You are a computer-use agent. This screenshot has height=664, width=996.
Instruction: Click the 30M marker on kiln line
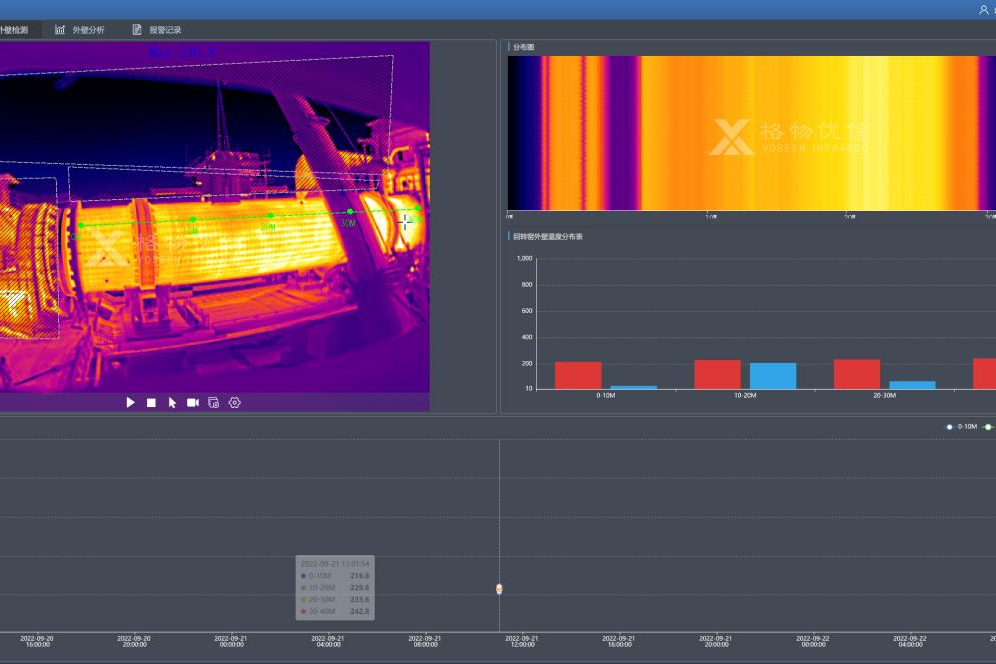(x=349, y=212)
